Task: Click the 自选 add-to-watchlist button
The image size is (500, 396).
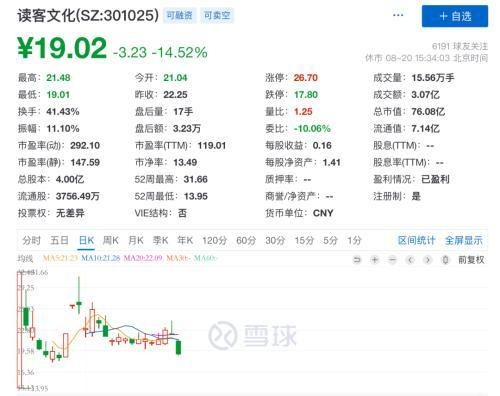Action: pos(455,16)
